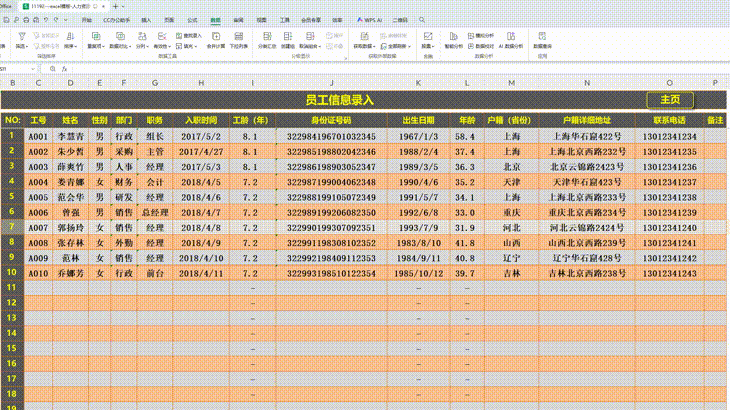Switch to the Formulas (公式) ribbon tab
The height and width of the screenshot is (410, 730).
coord(192,20)
